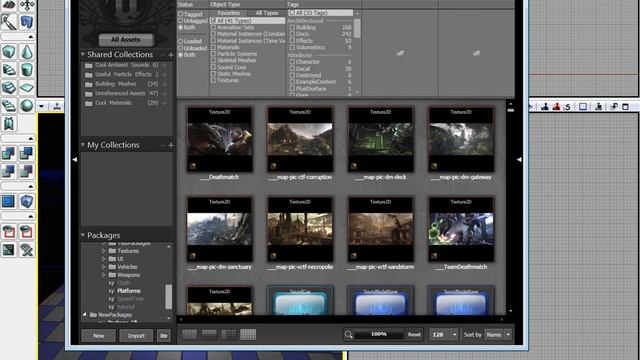Click the S icon in viewport toolbar

tap(567, 107)
